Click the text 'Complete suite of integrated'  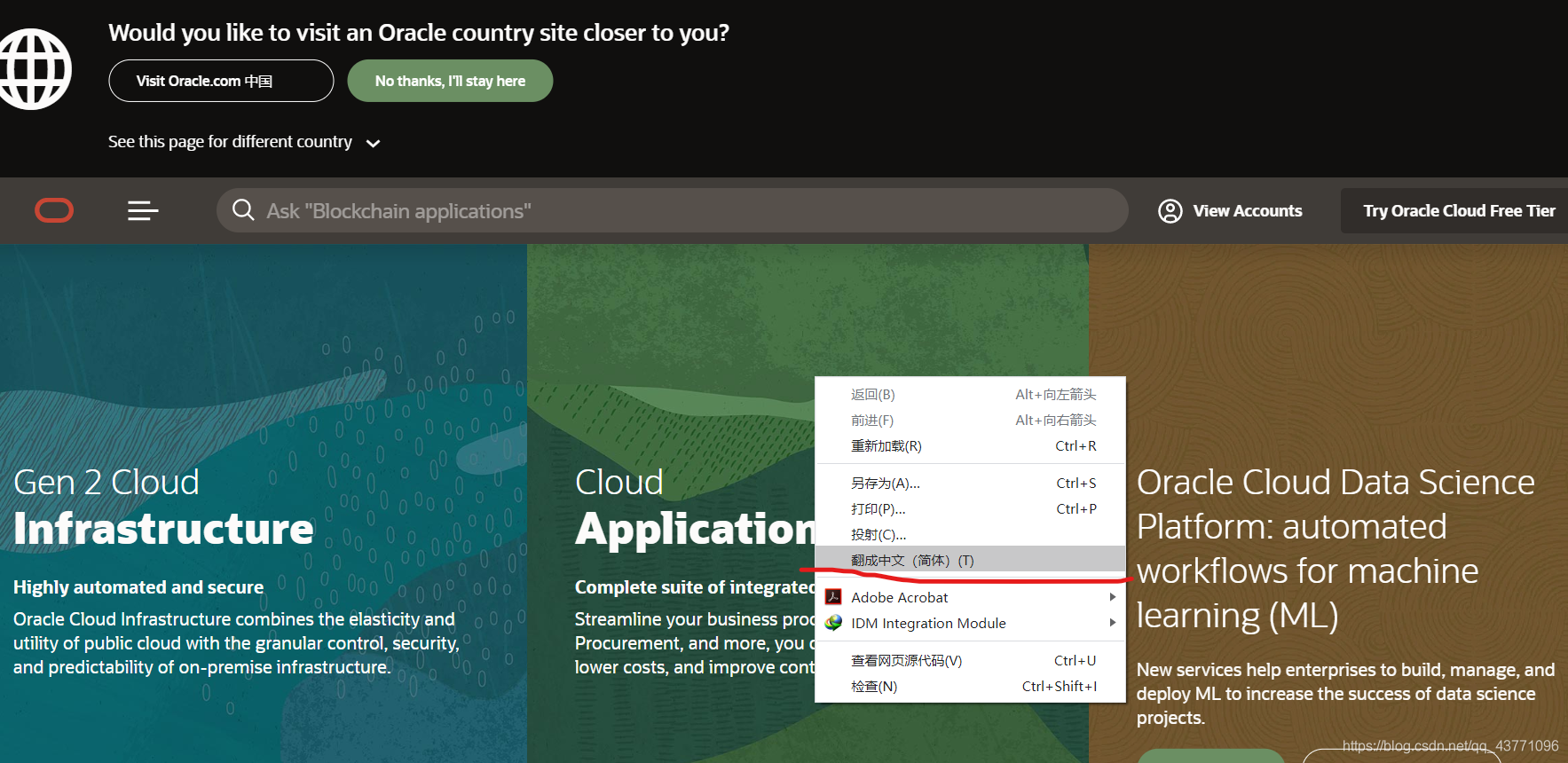695,586
